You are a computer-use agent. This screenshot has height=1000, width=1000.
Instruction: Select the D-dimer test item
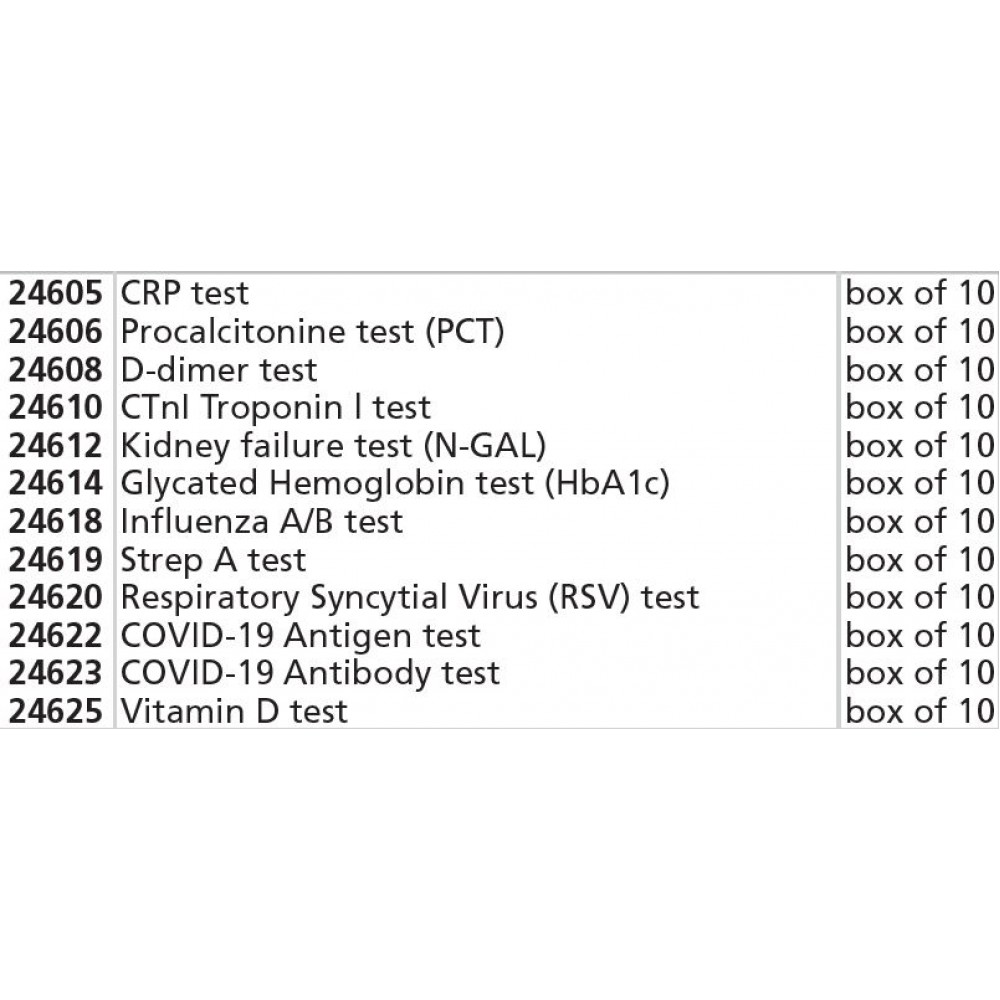click(x=218, y=369)
